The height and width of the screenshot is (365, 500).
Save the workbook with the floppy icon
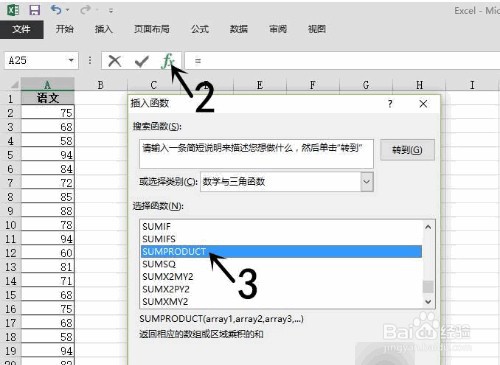(x=35, y=10)
